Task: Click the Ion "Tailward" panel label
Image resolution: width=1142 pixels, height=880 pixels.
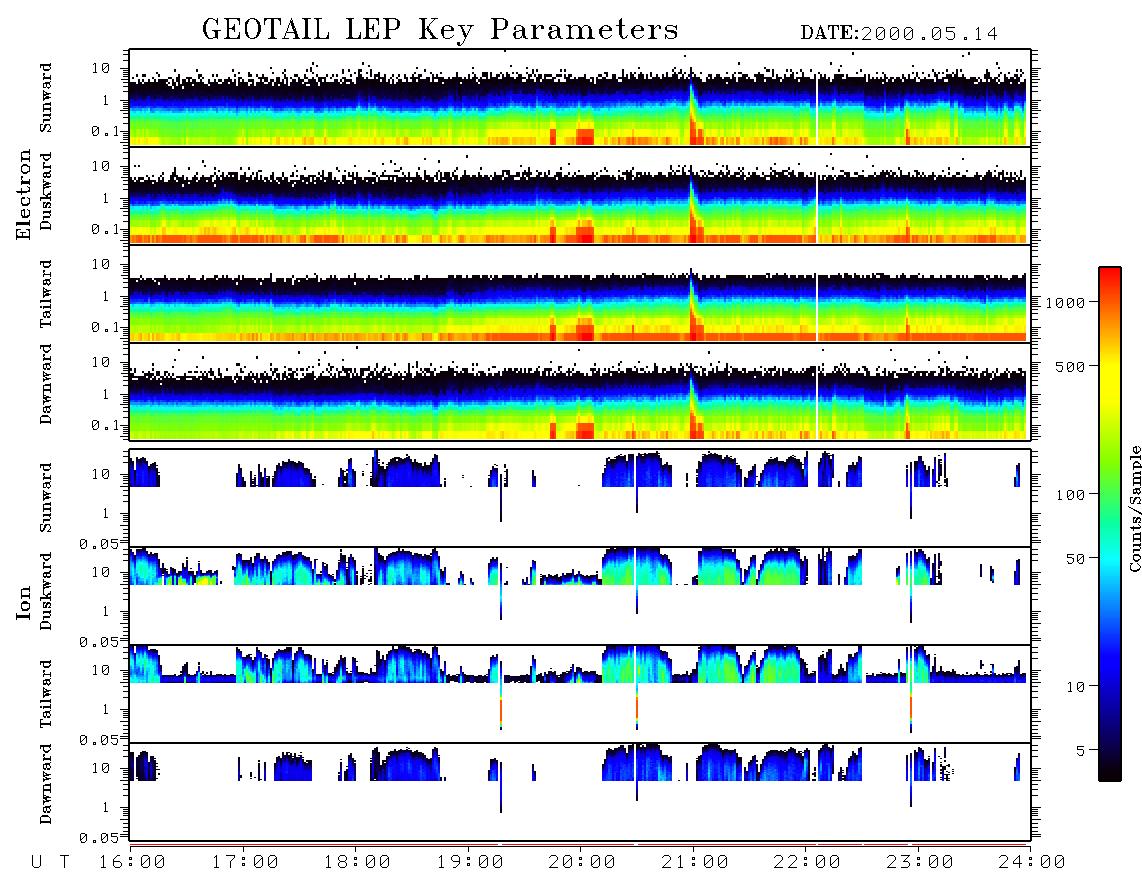Action: (x=46, y=694)
